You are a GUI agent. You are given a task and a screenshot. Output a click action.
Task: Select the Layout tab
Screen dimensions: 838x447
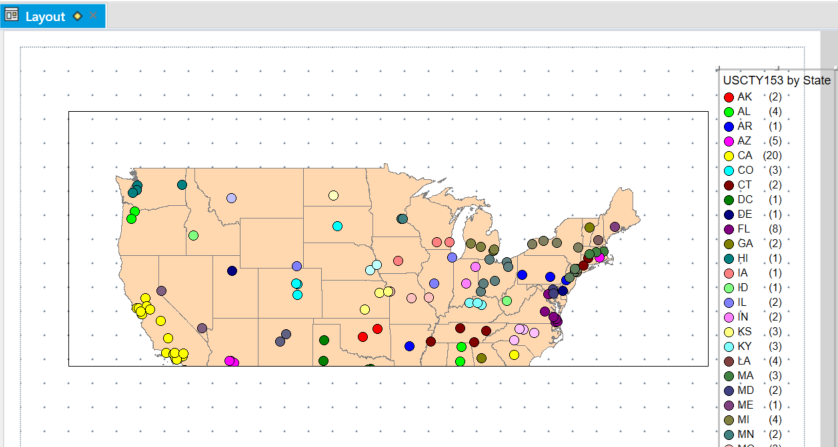pos(45,17)
